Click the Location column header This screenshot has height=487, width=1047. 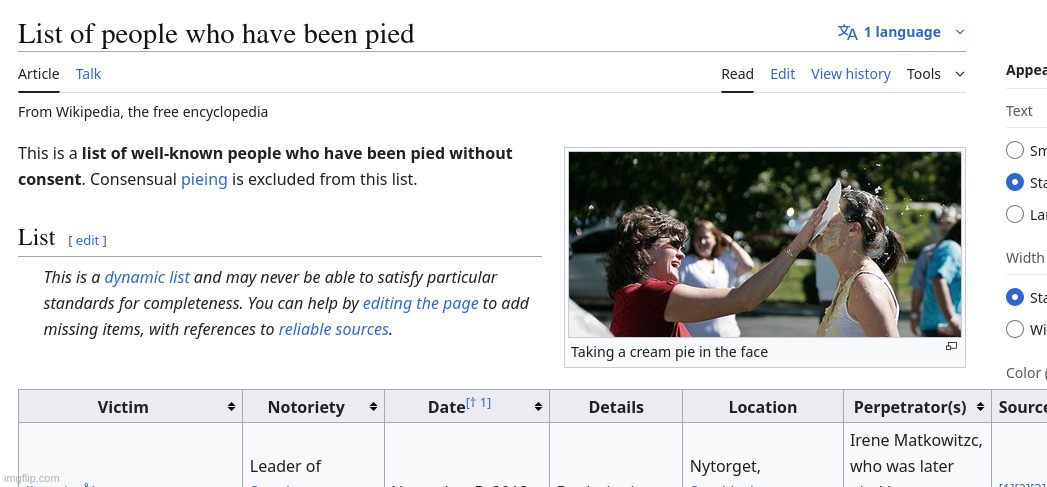coord(763,407)
